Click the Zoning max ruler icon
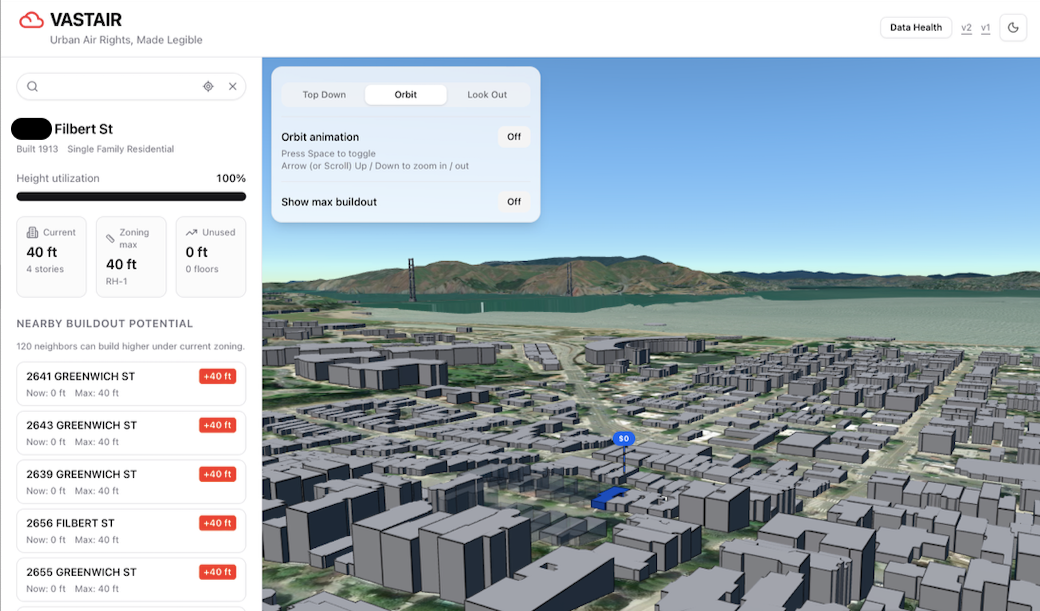 (x=110, y=238)
